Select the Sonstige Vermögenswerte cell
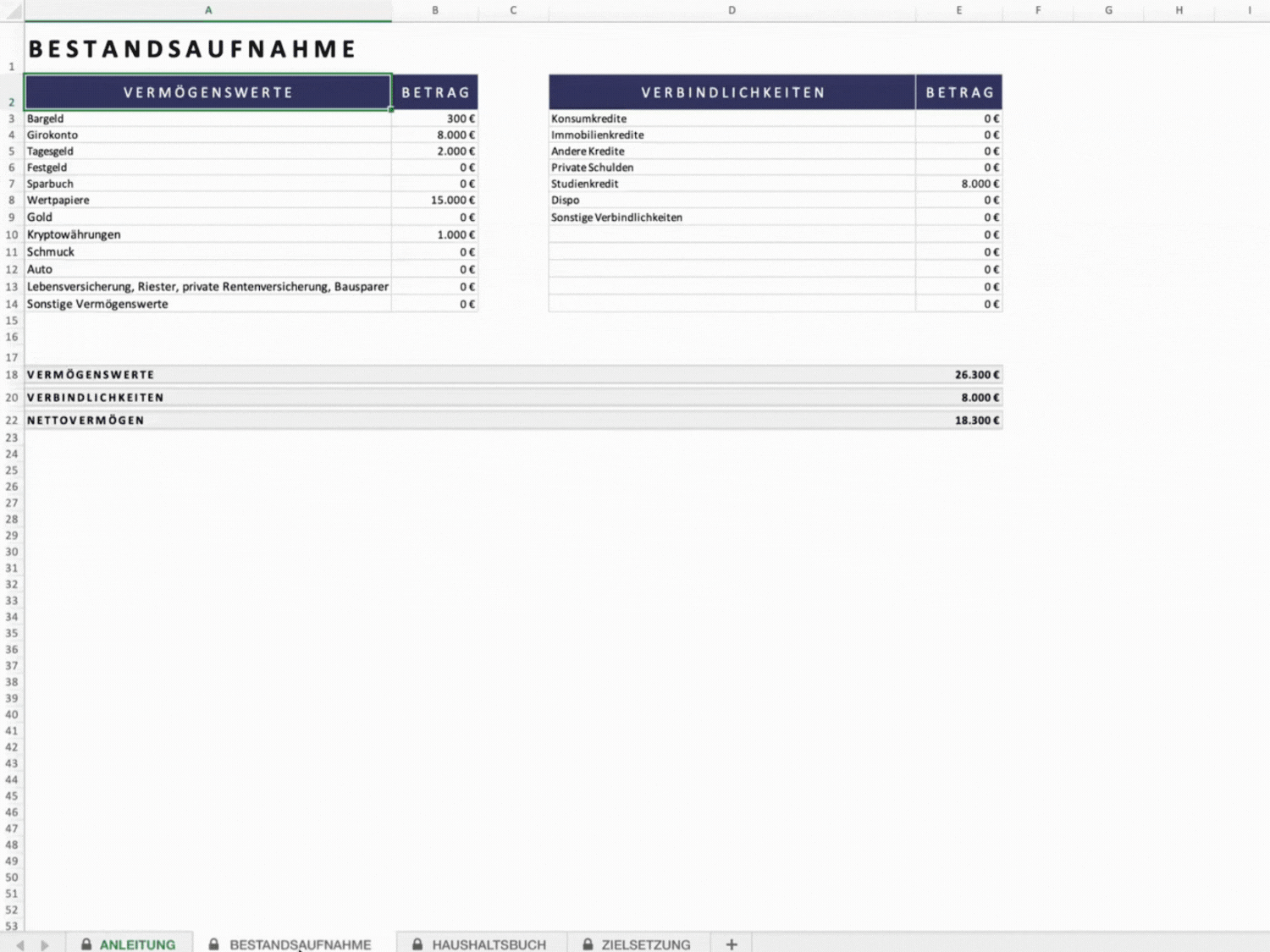 click(x=208, y=304)
